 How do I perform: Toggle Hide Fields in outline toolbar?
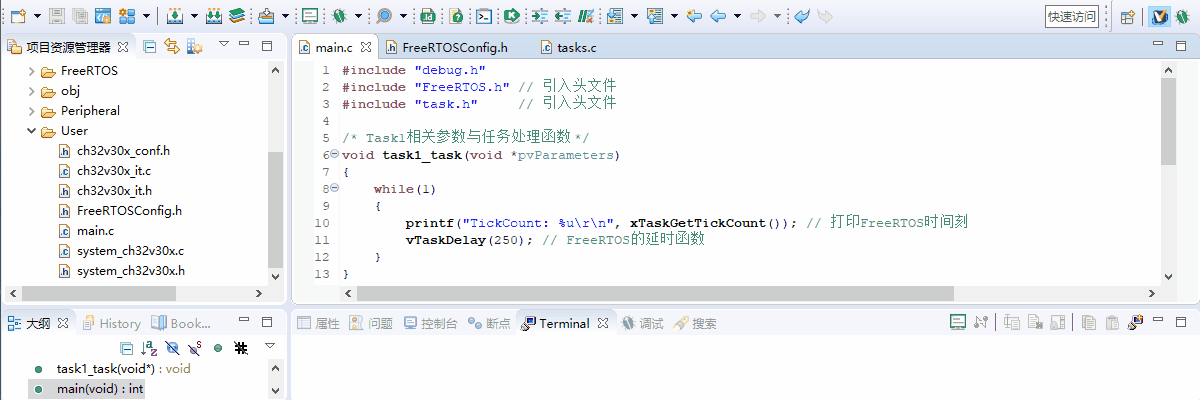(x=173, y=347)
